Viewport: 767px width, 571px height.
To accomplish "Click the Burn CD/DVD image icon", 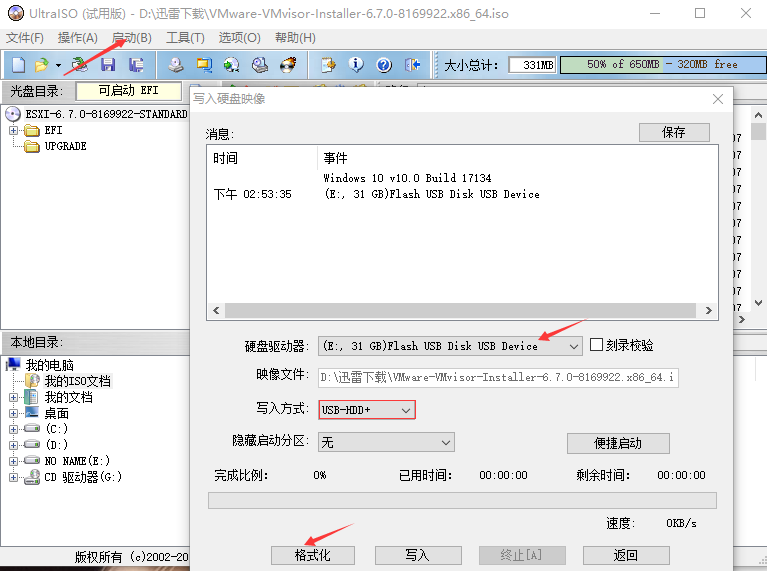I will (288, 65).
